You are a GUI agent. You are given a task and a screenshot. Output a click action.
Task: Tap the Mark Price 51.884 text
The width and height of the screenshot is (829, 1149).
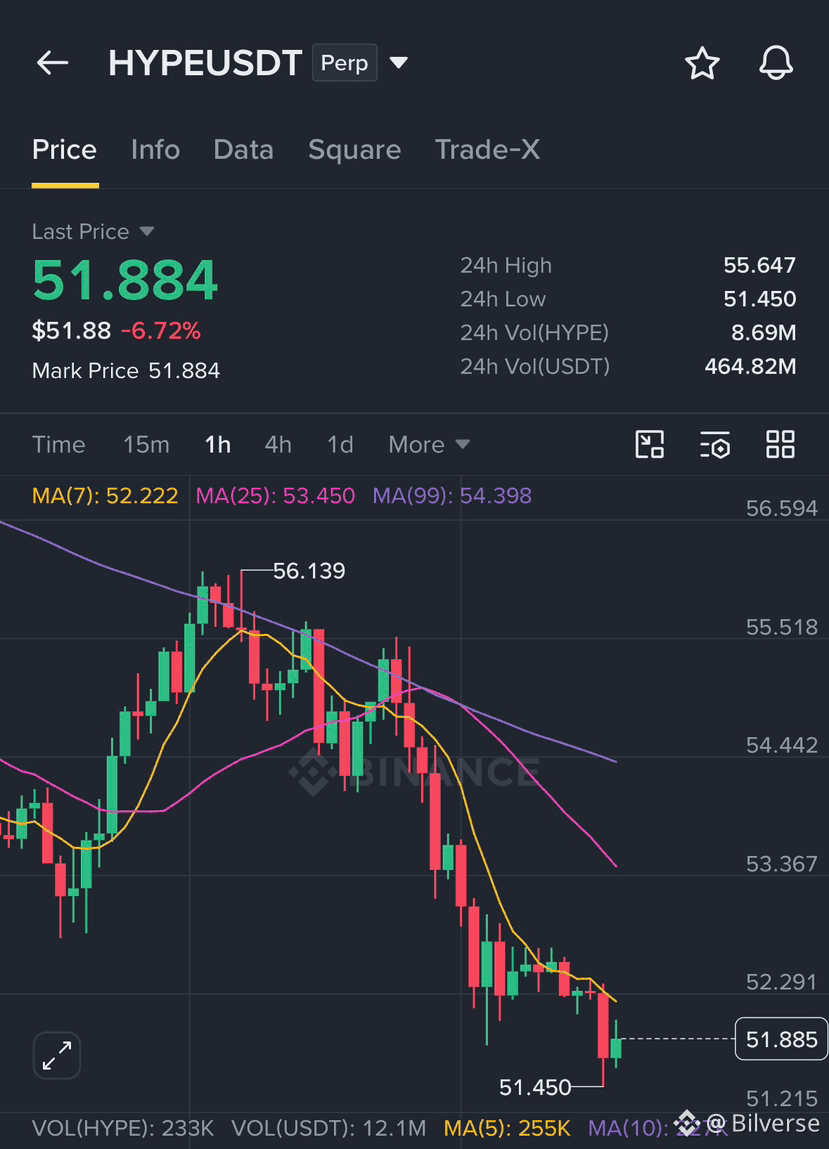click(125, 371)
